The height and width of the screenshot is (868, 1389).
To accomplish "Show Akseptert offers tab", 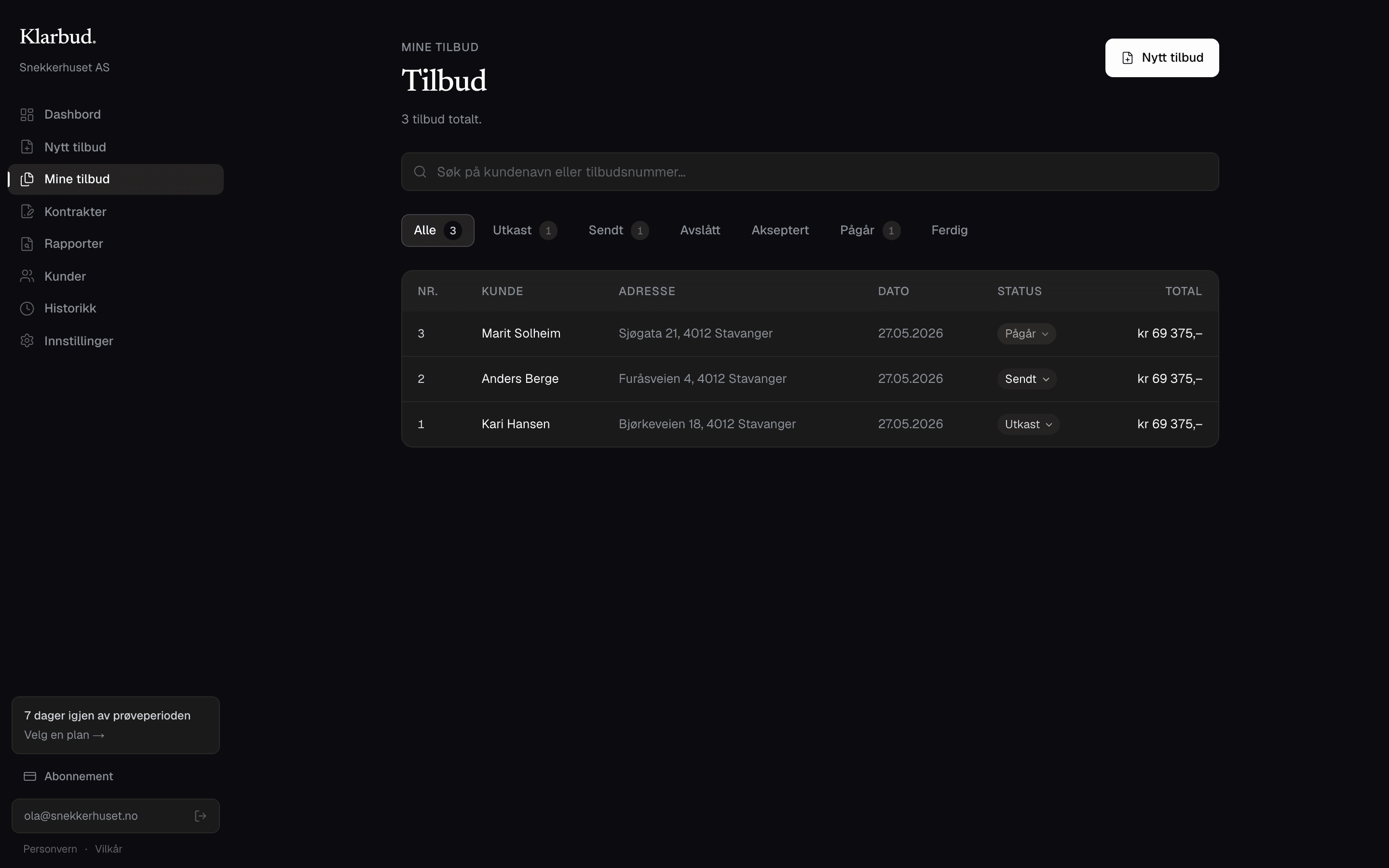I will click(x=780, y=230).
